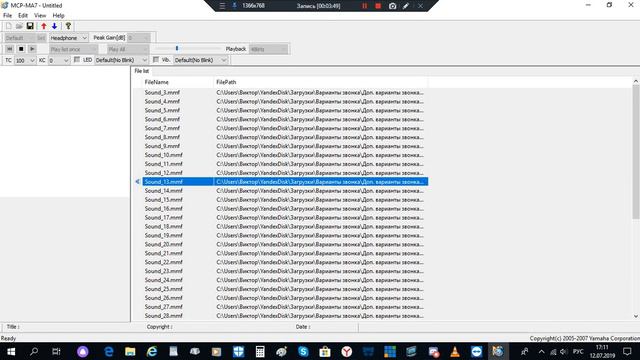Click the РУС language indicator in tray
The image size is (640, 360).
(578, 351)
